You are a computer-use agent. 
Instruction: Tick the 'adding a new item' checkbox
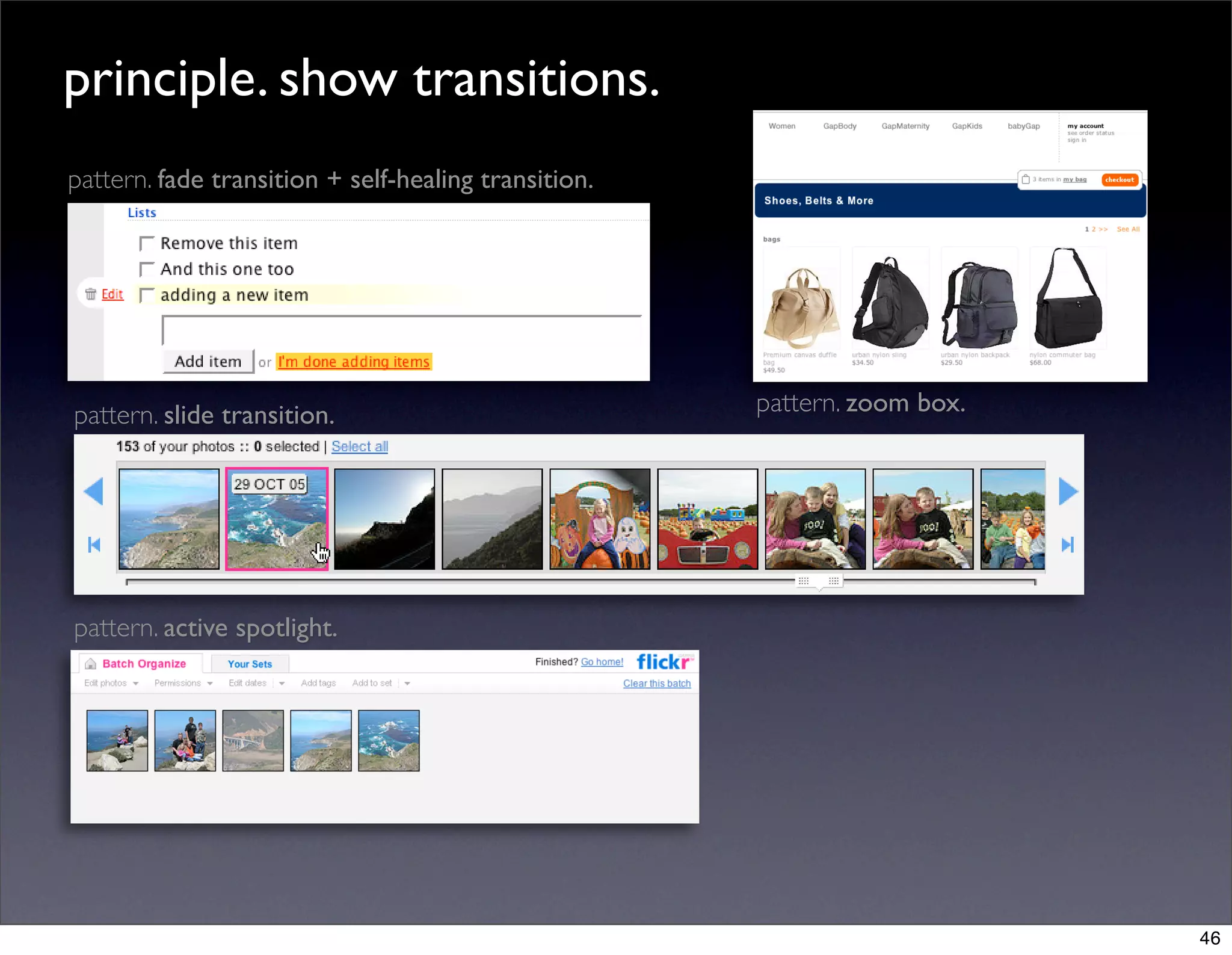coord(147,295)
